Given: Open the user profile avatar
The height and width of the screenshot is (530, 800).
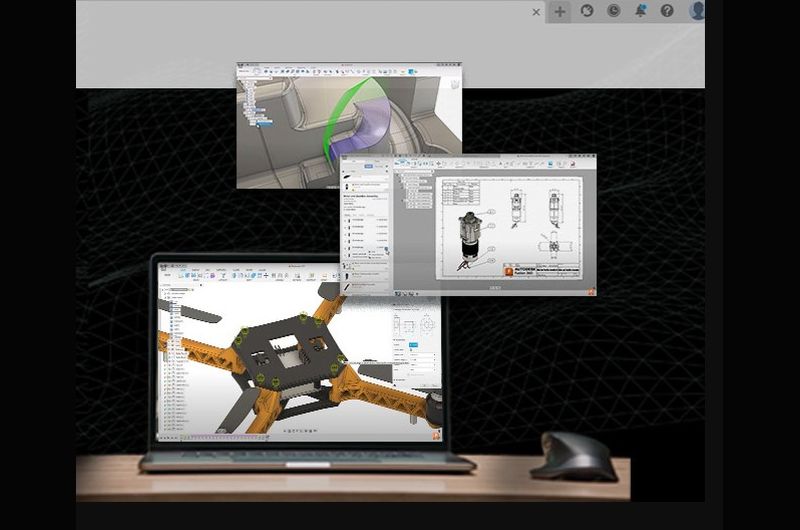Looking at the screenshot, I should (x=697, y=10).
